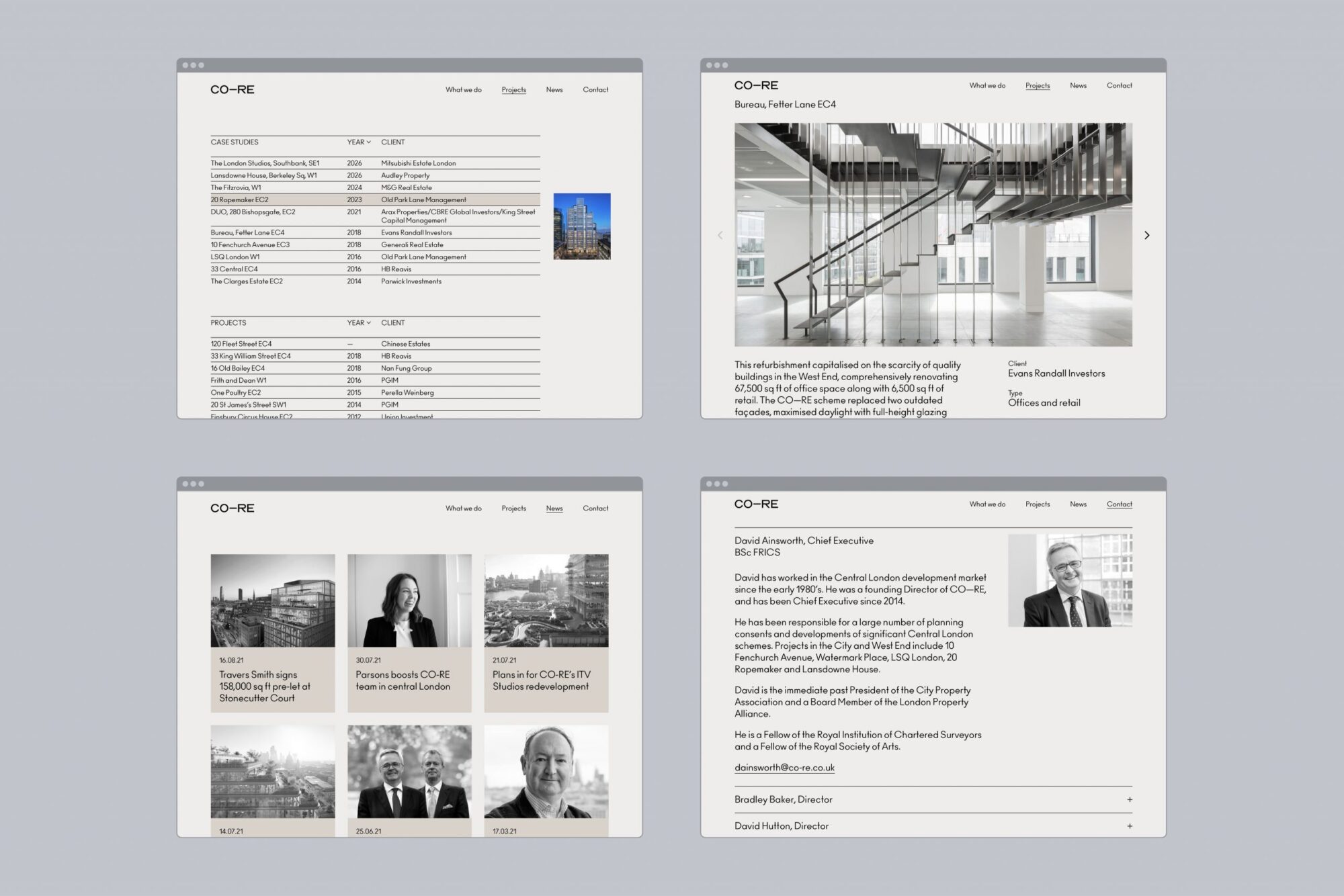Viewport: 1344px width, 896px height.
Task: Open Travers Smith Stonecutter Court article
Action: tap(264, 686)
